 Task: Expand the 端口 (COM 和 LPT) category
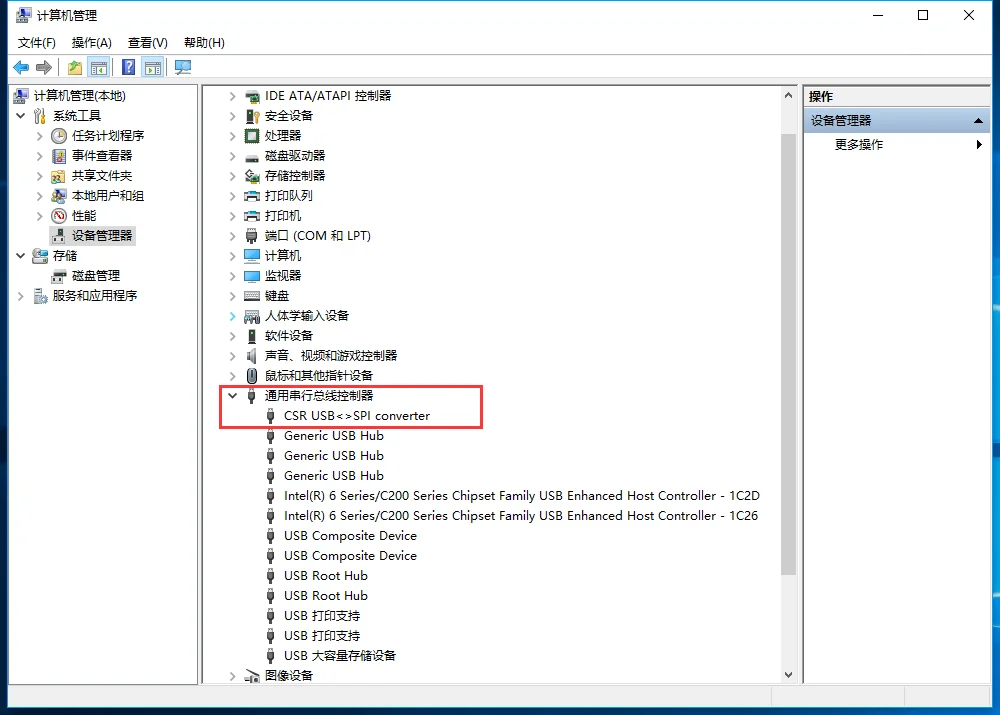233,236
